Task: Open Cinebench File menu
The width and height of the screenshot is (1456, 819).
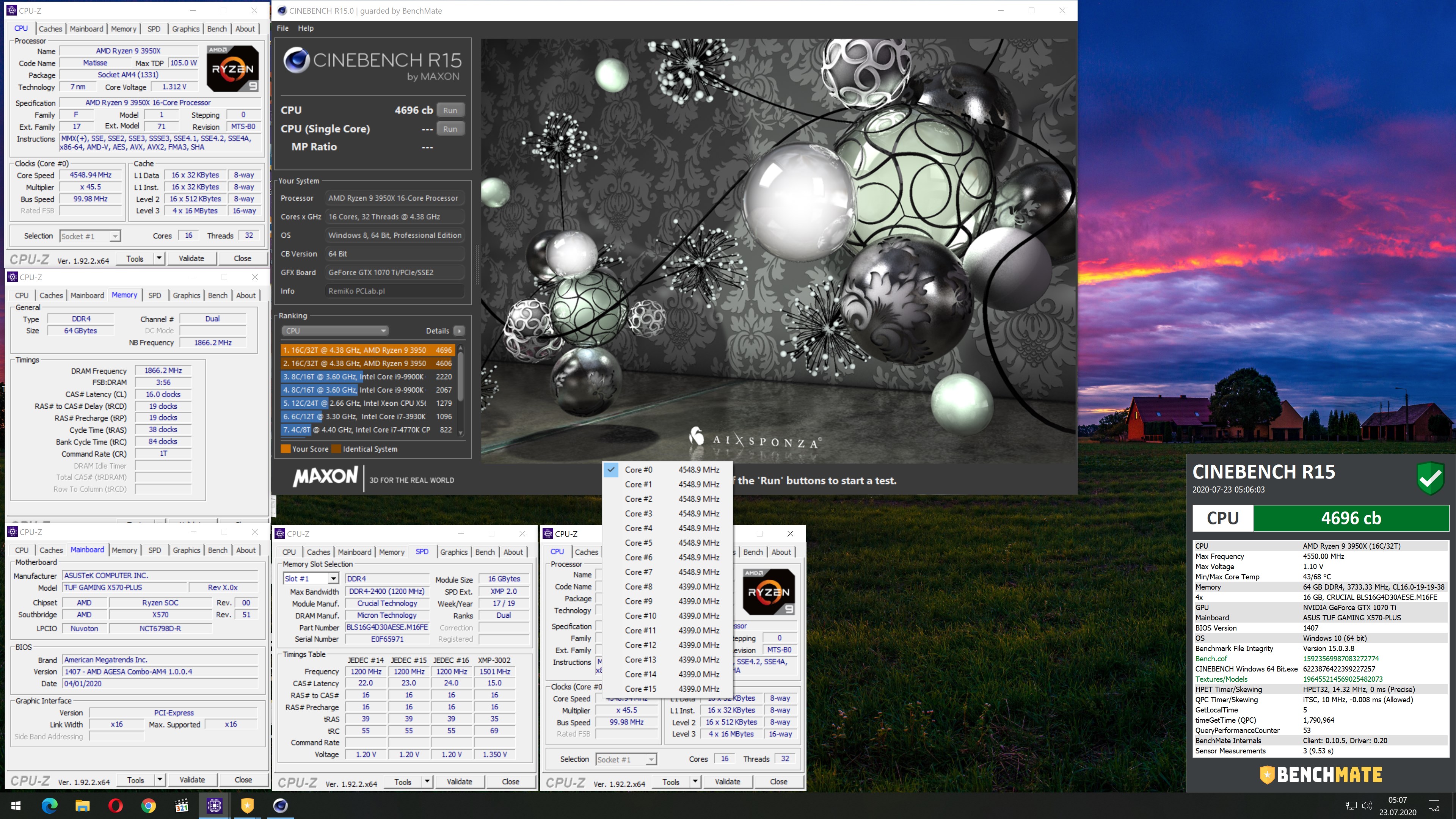Action: 282,28
